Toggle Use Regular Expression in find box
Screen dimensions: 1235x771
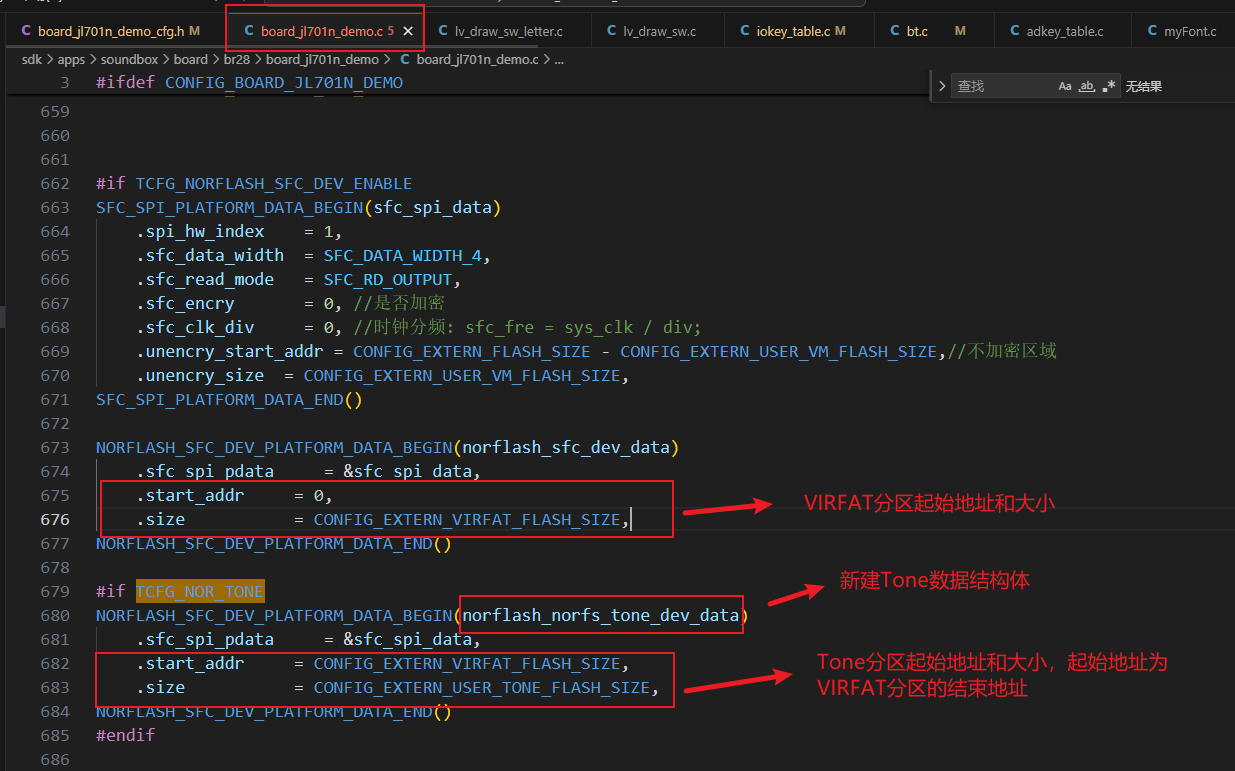[1108, 87]
